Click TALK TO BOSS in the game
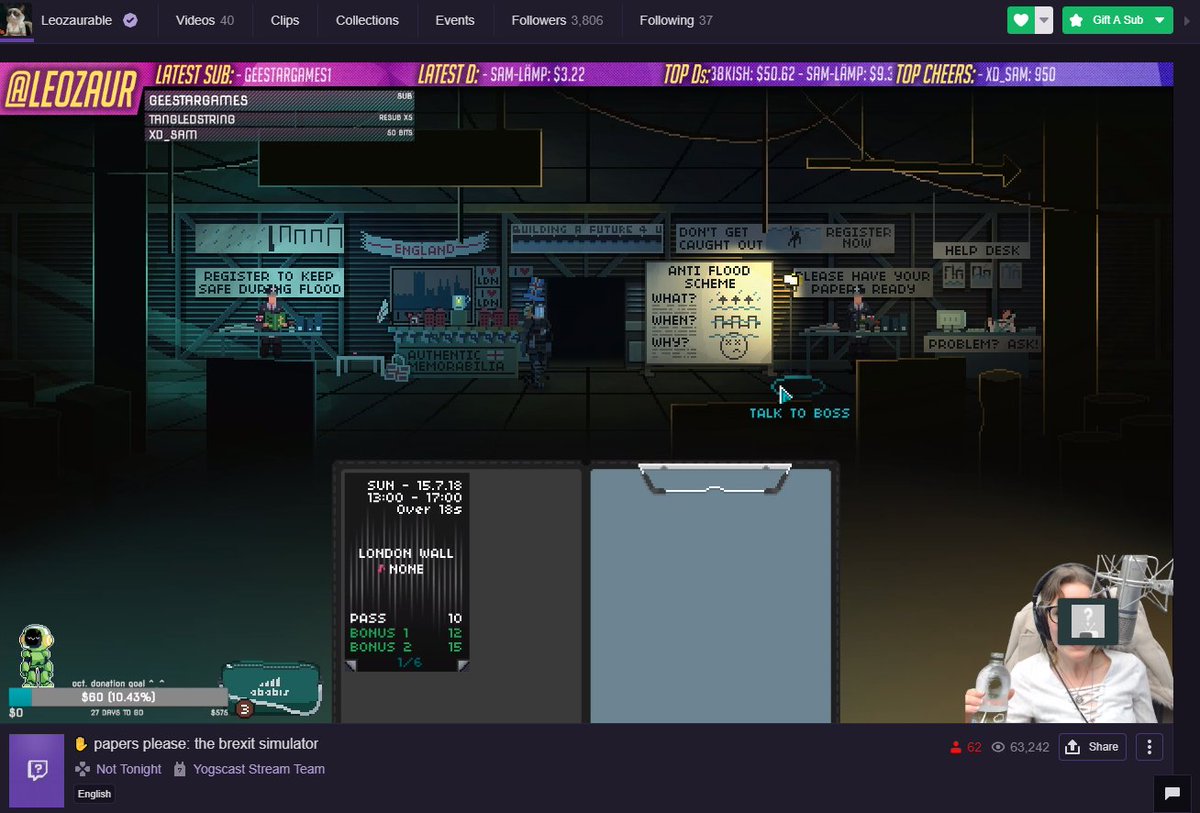Screen dimensions: 1200x813 [x=799, y=413]
